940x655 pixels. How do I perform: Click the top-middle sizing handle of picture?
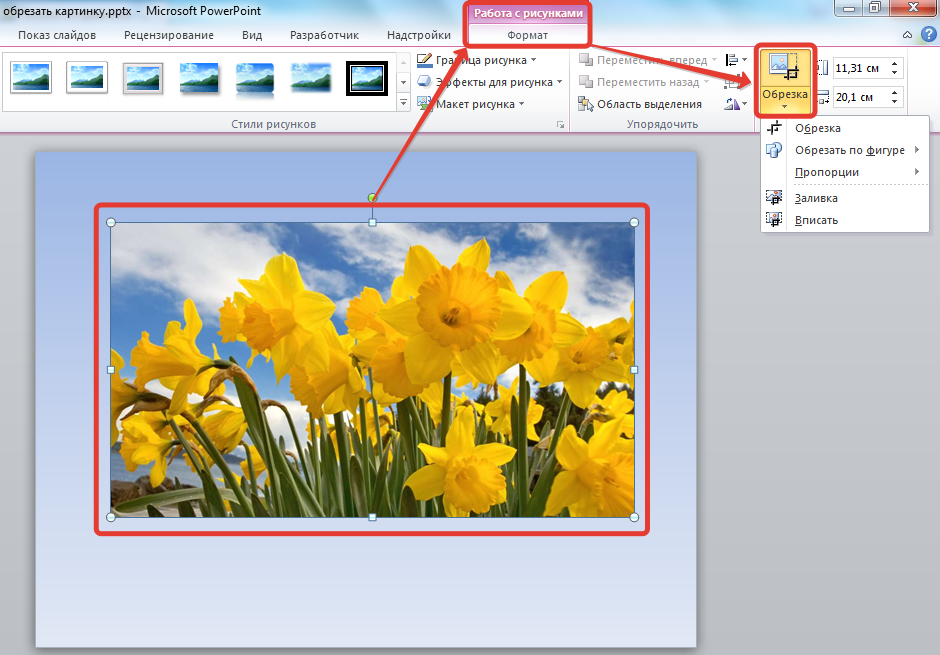pyautogui.click(x=372, y=222)
